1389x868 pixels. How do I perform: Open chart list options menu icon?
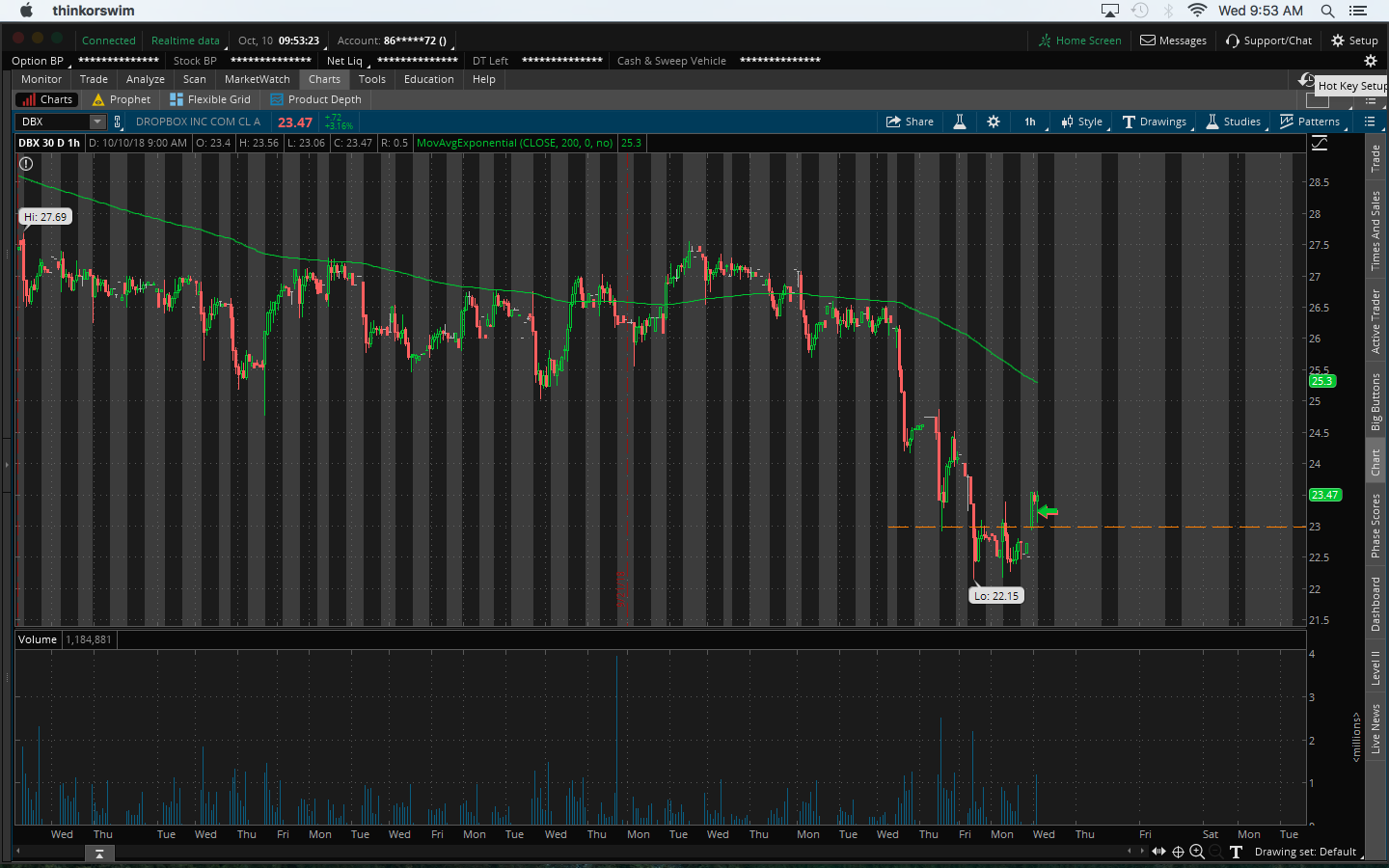click(1370, 122)
